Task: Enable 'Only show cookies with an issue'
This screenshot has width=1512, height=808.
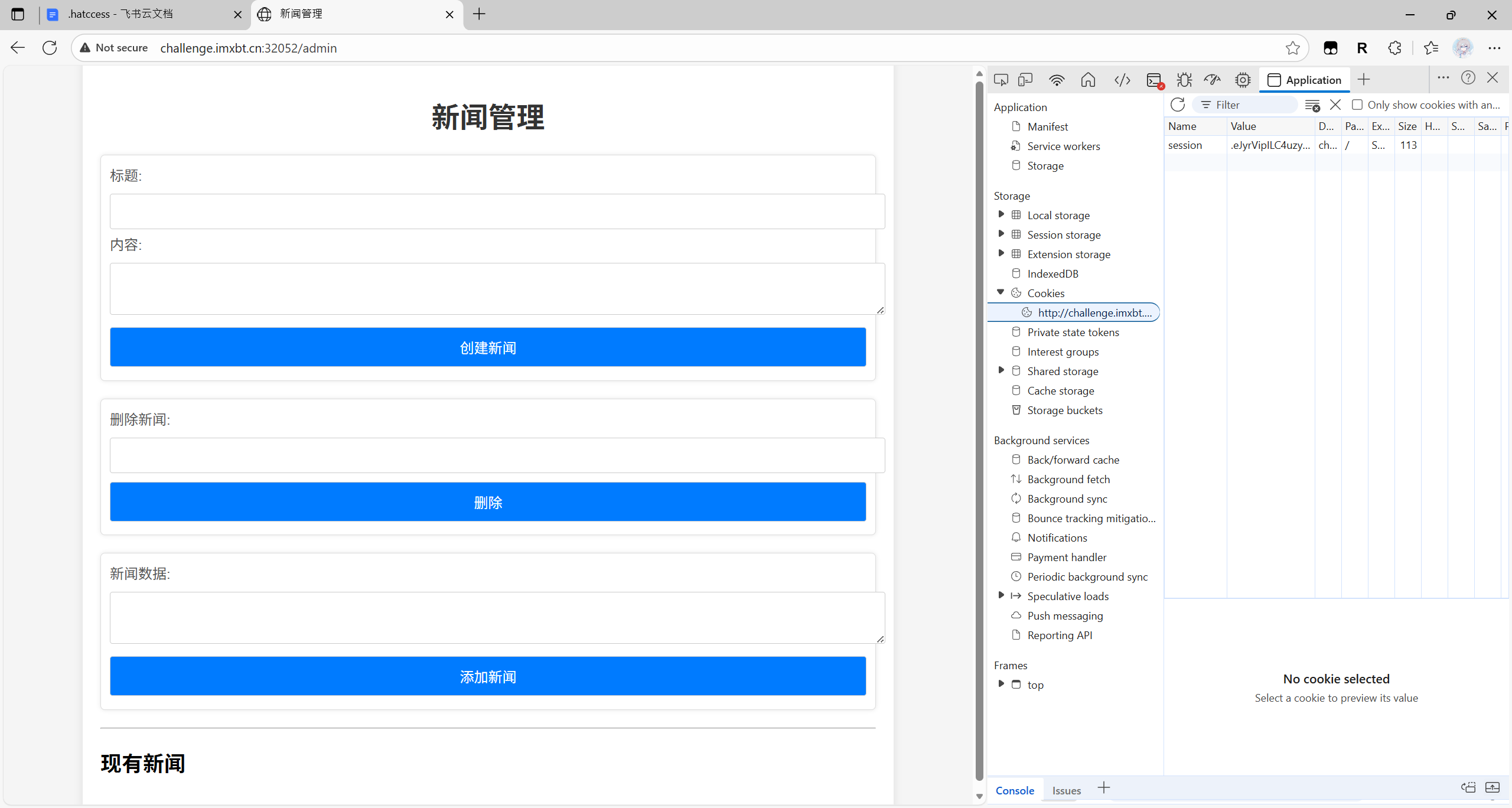Action: point(1357,105)
